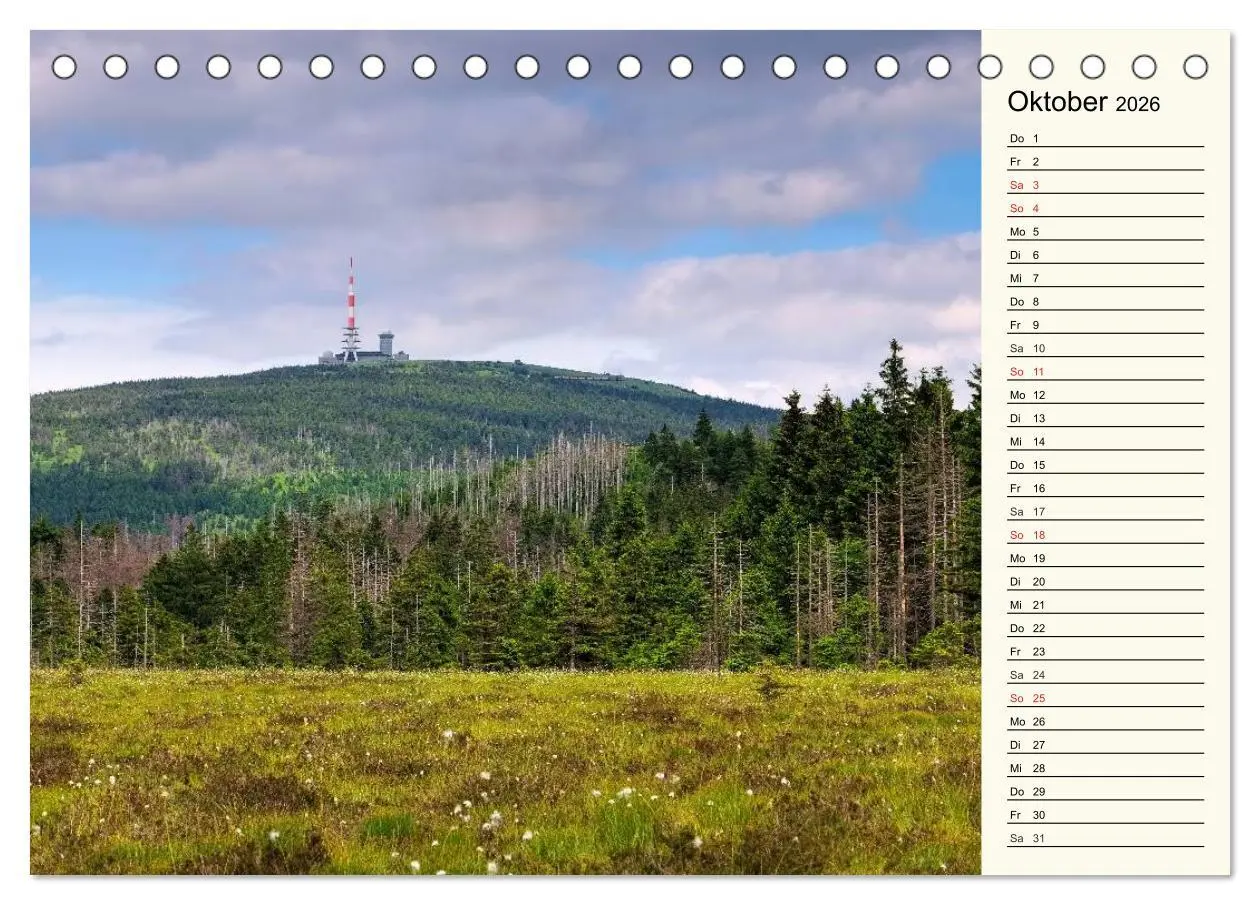Select the calendar row 'Sa 17'

pos(1105,511)
